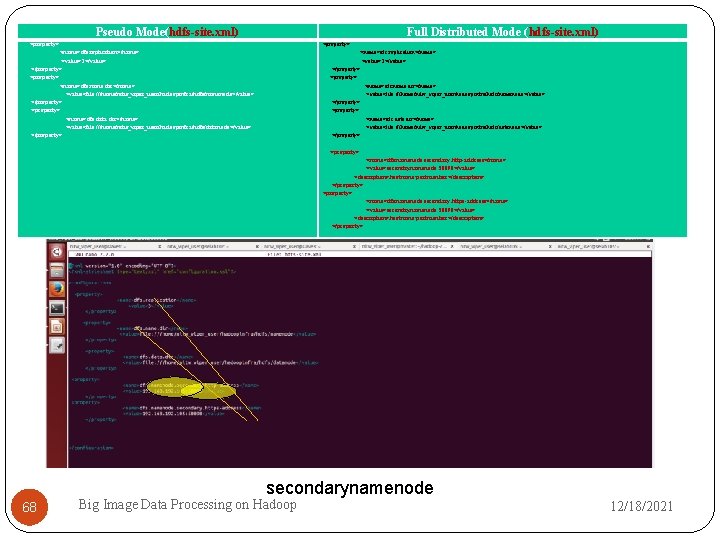Image resolution: width=720 pixels, height=540 pixels.
Task: Click the dfs.replication name line in terminal
Action: 157,300
